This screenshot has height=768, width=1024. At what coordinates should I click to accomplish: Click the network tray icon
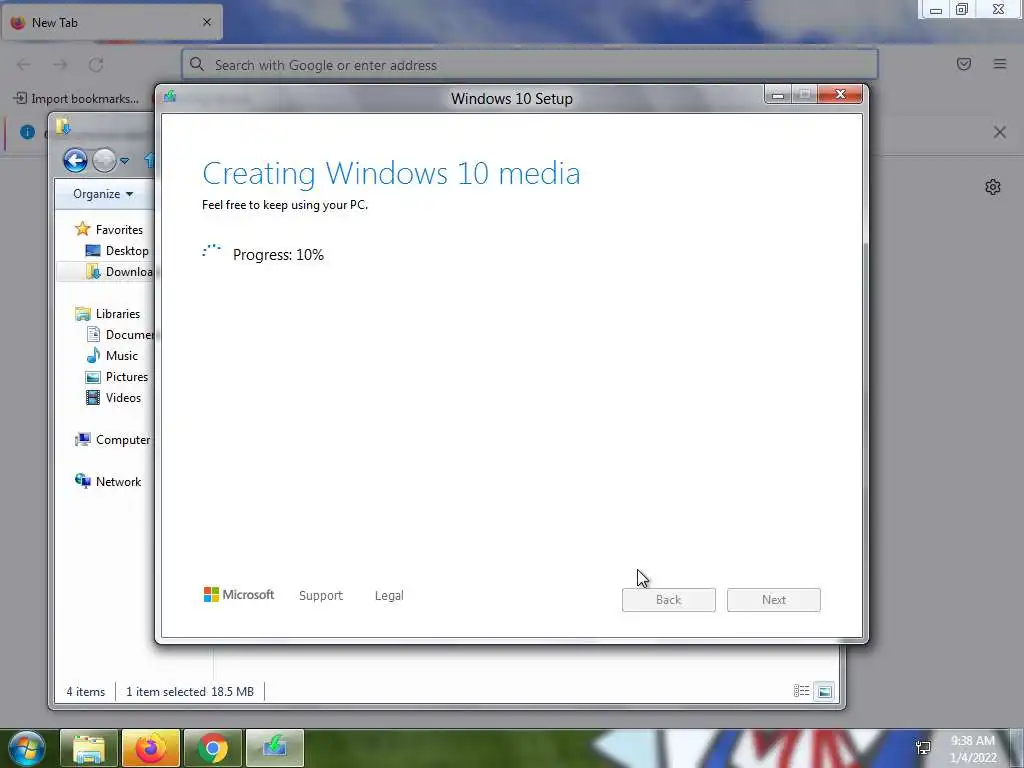pyautogui.click(x=923, y=748)
